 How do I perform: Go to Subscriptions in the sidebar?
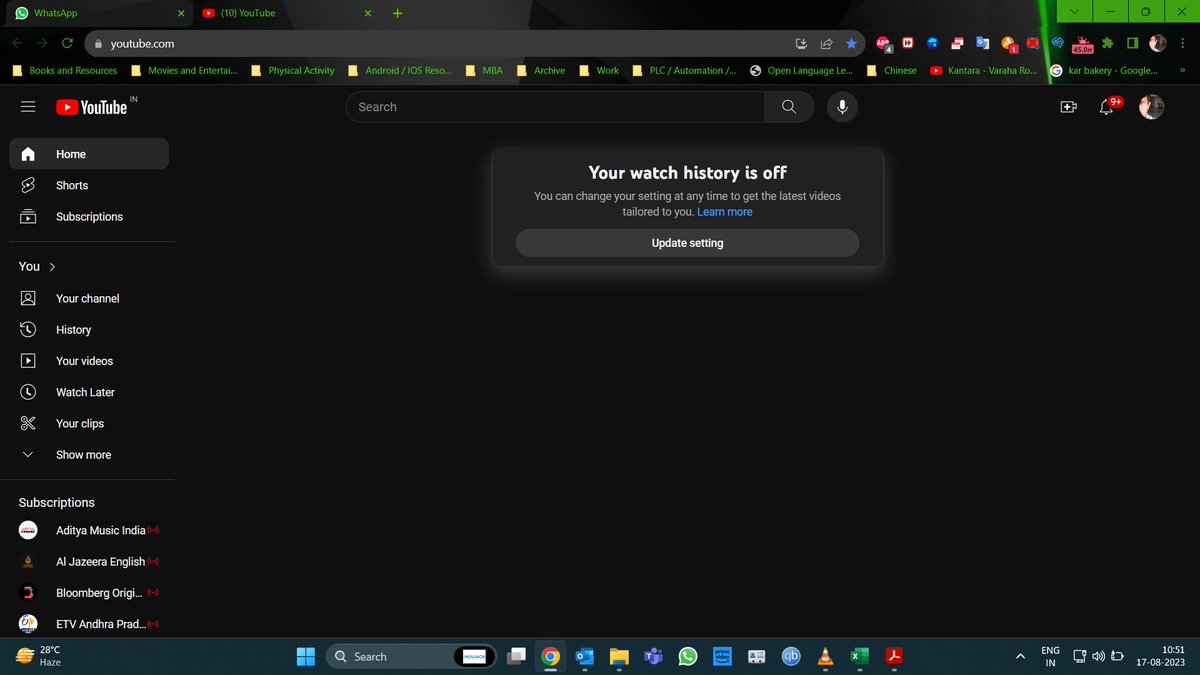click(x=89, y=216)
